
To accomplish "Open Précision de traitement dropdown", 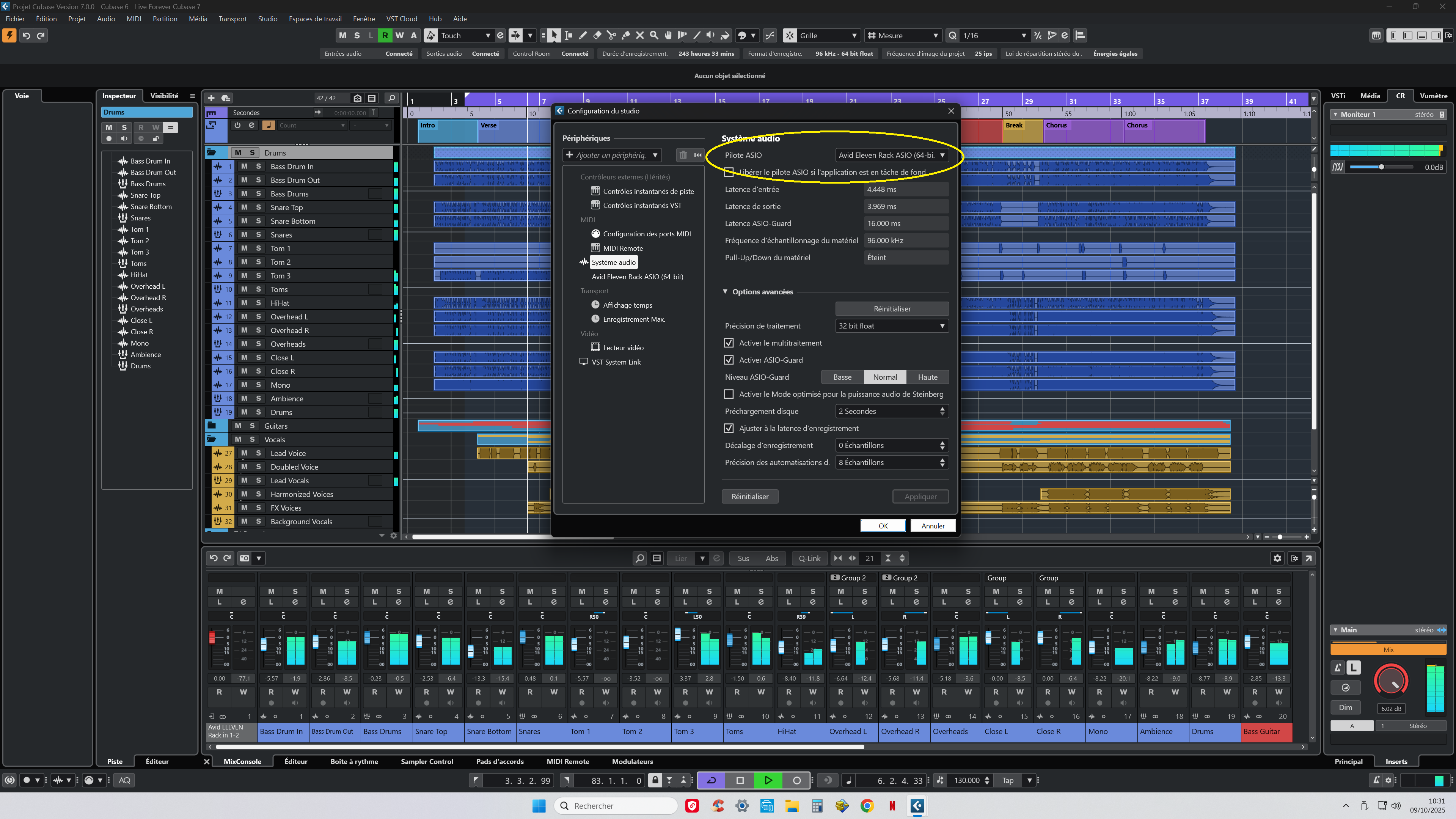I will [x=891, y=326].
